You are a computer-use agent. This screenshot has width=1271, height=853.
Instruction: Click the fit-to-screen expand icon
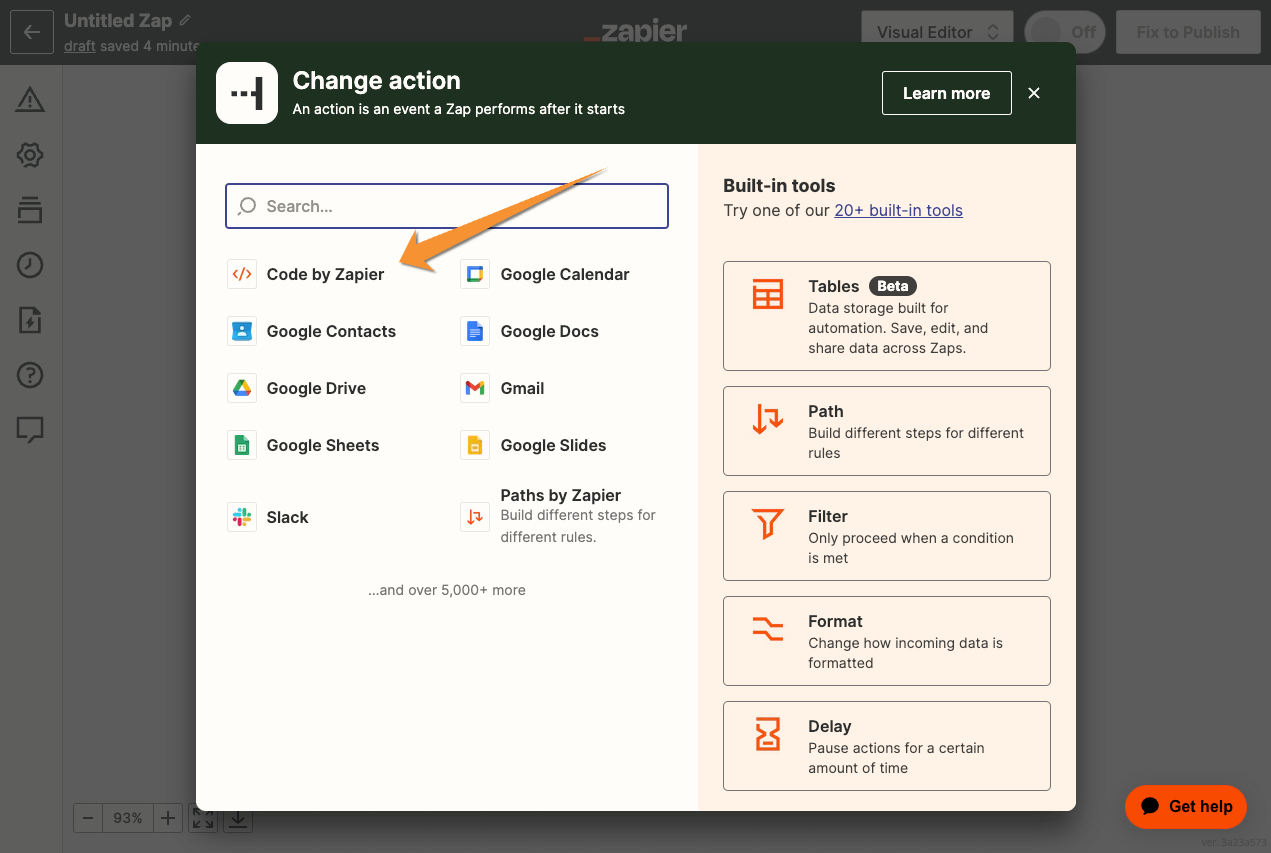pos(203,818)
